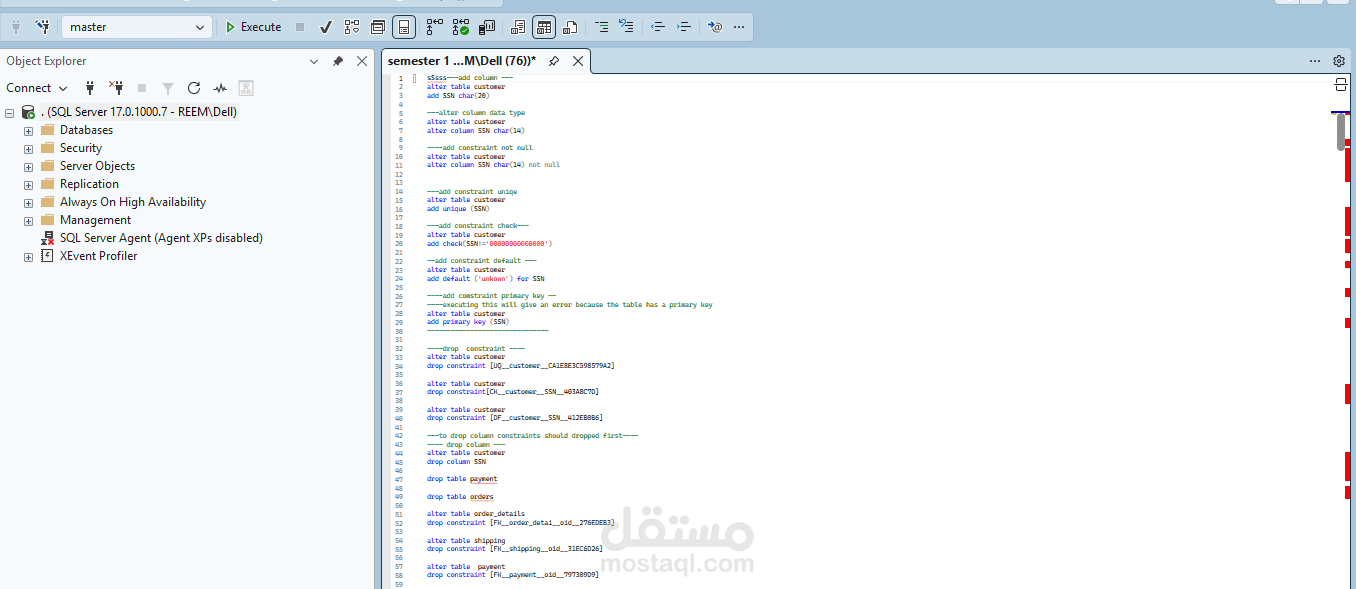Comment out the selected lines

[x=601, y=27]
